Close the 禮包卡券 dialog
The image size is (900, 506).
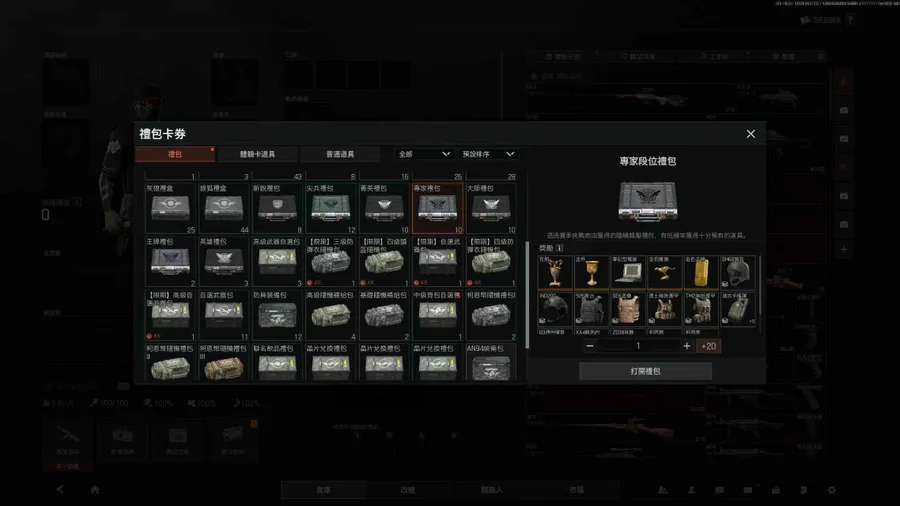pyautogui.click(x=751, y=134)
